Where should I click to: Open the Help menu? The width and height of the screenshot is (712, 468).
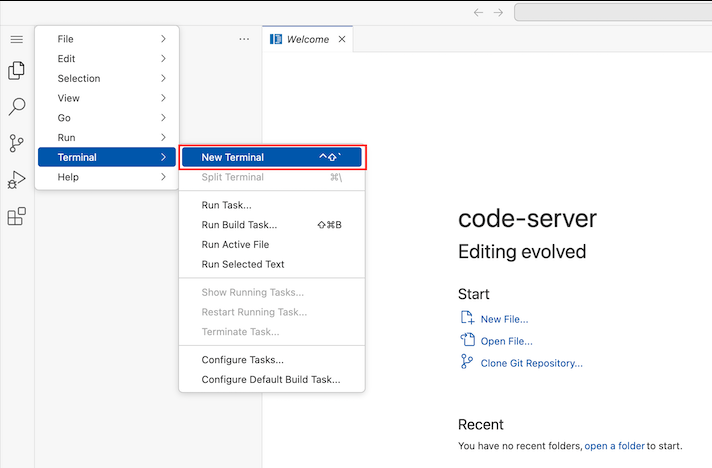[107, 177]
